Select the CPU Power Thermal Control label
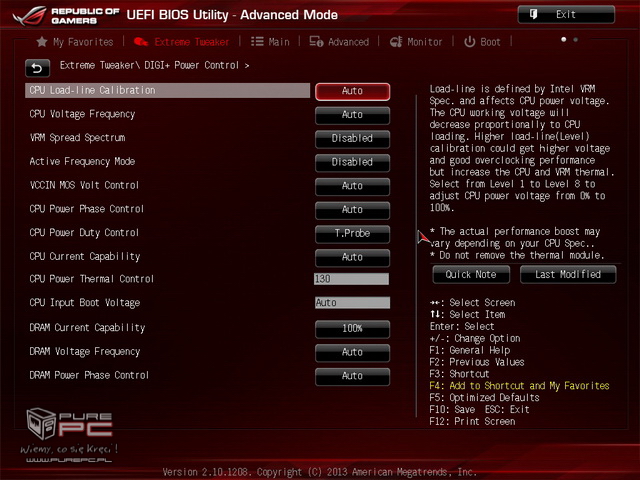This screenshot has height=480, width=640. [x=91, y=279]
